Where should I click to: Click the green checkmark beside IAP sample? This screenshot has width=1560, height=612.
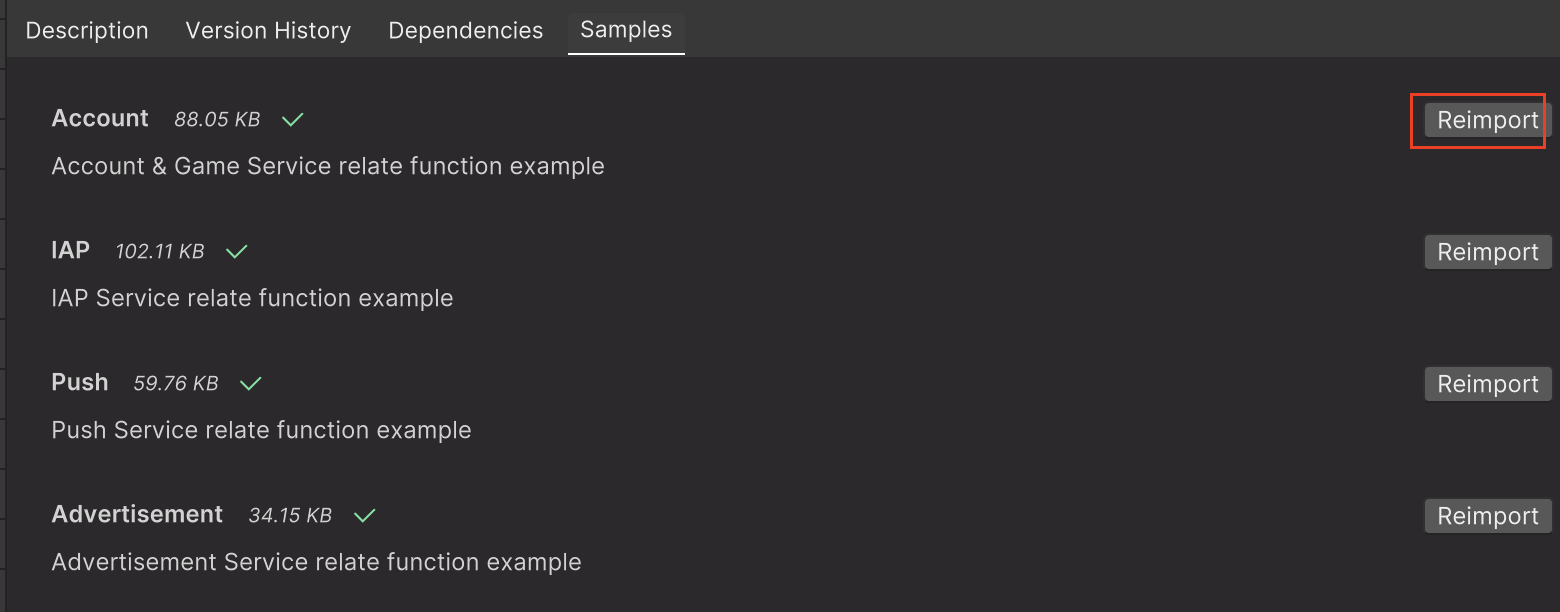[x=237, y=252]
